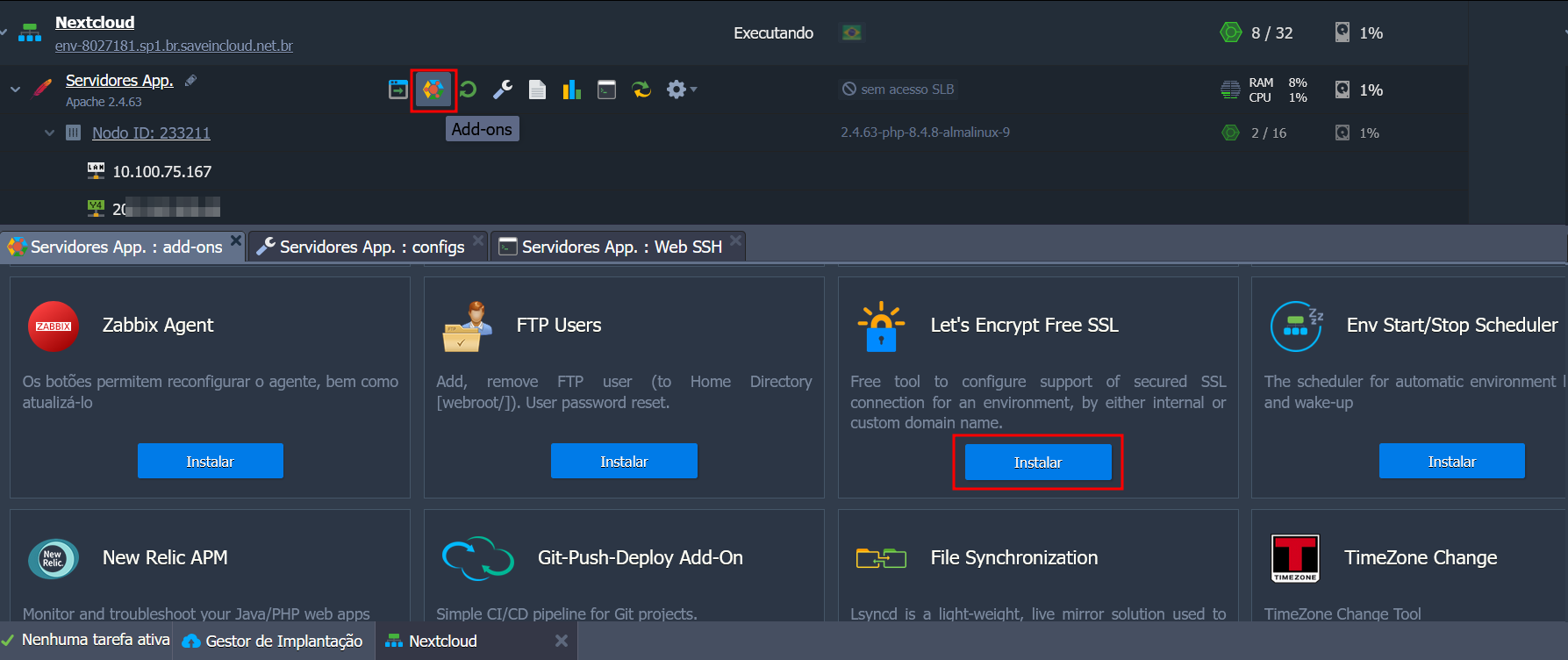Close the Web SSH tab
Viewport: 1568px width, 660px height.
736,240
